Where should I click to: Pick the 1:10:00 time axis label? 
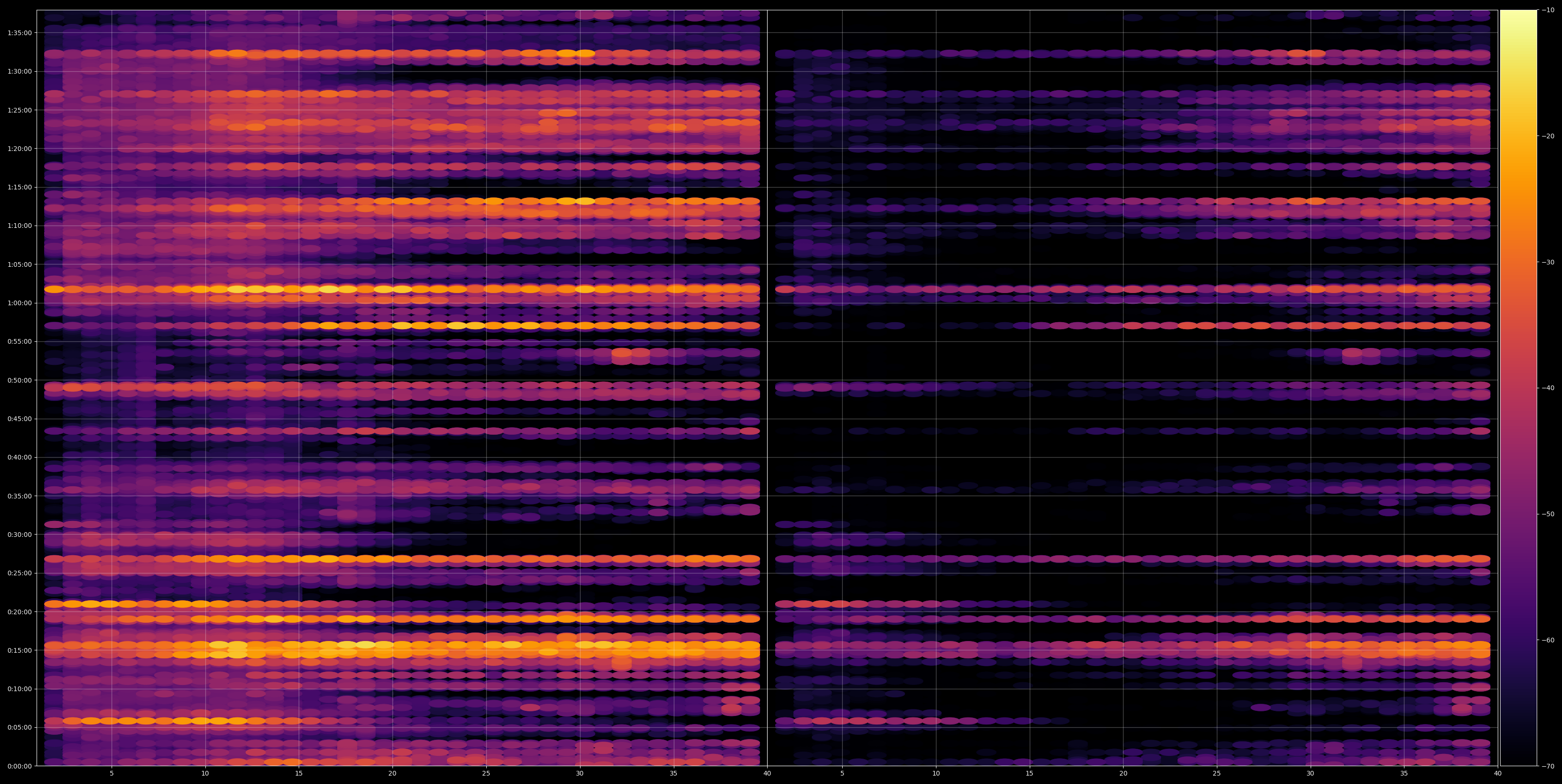19,226
